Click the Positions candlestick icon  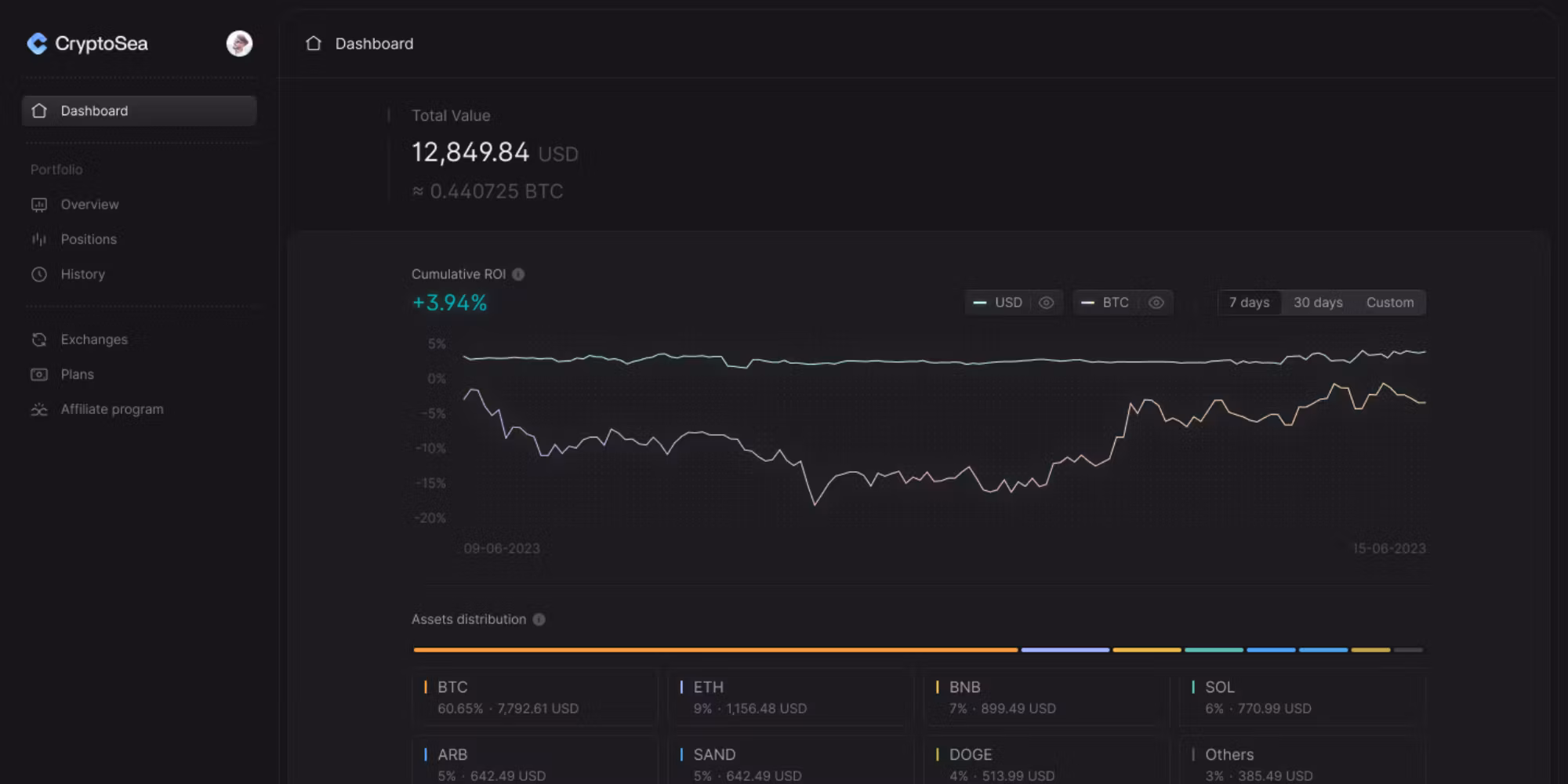point(39,239)
